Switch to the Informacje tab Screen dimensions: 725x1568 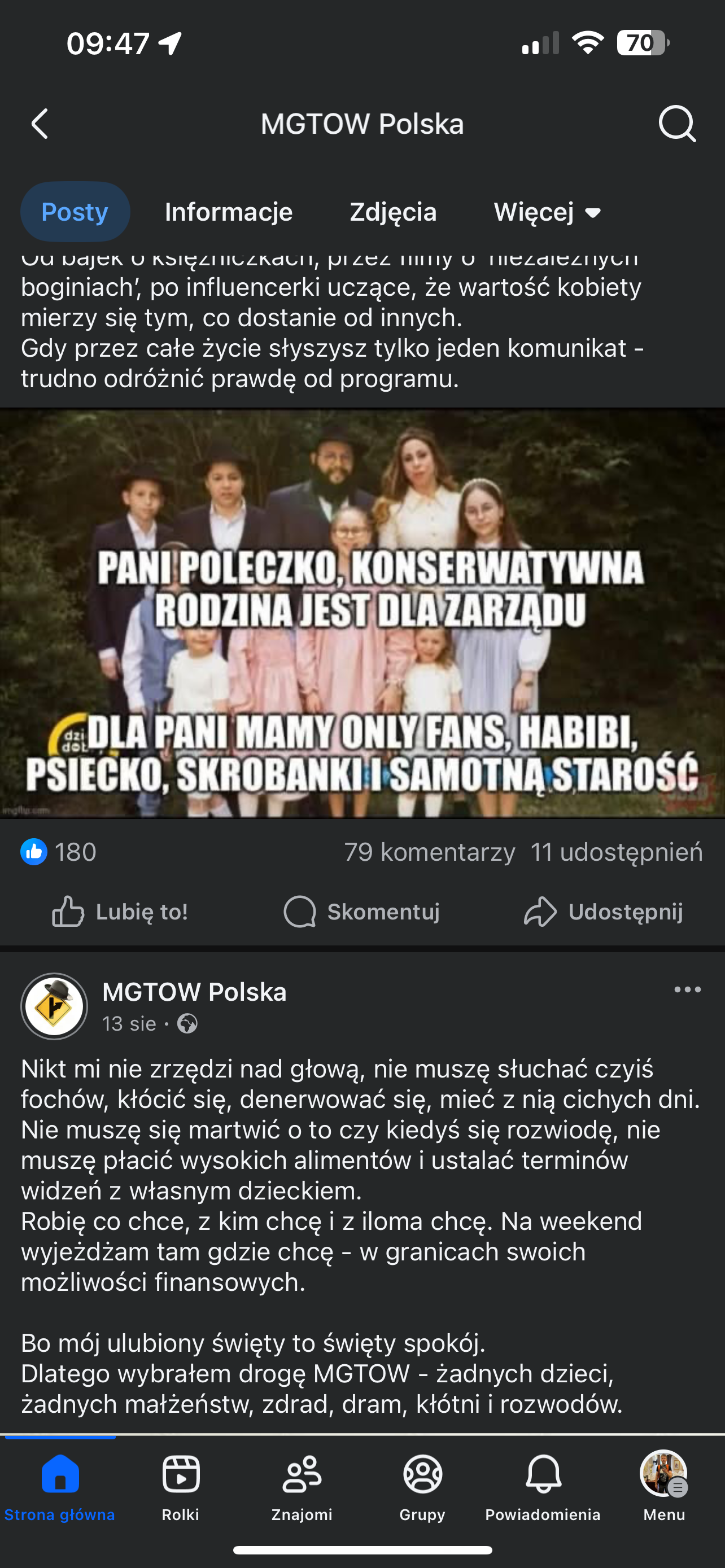coord(229,212)
